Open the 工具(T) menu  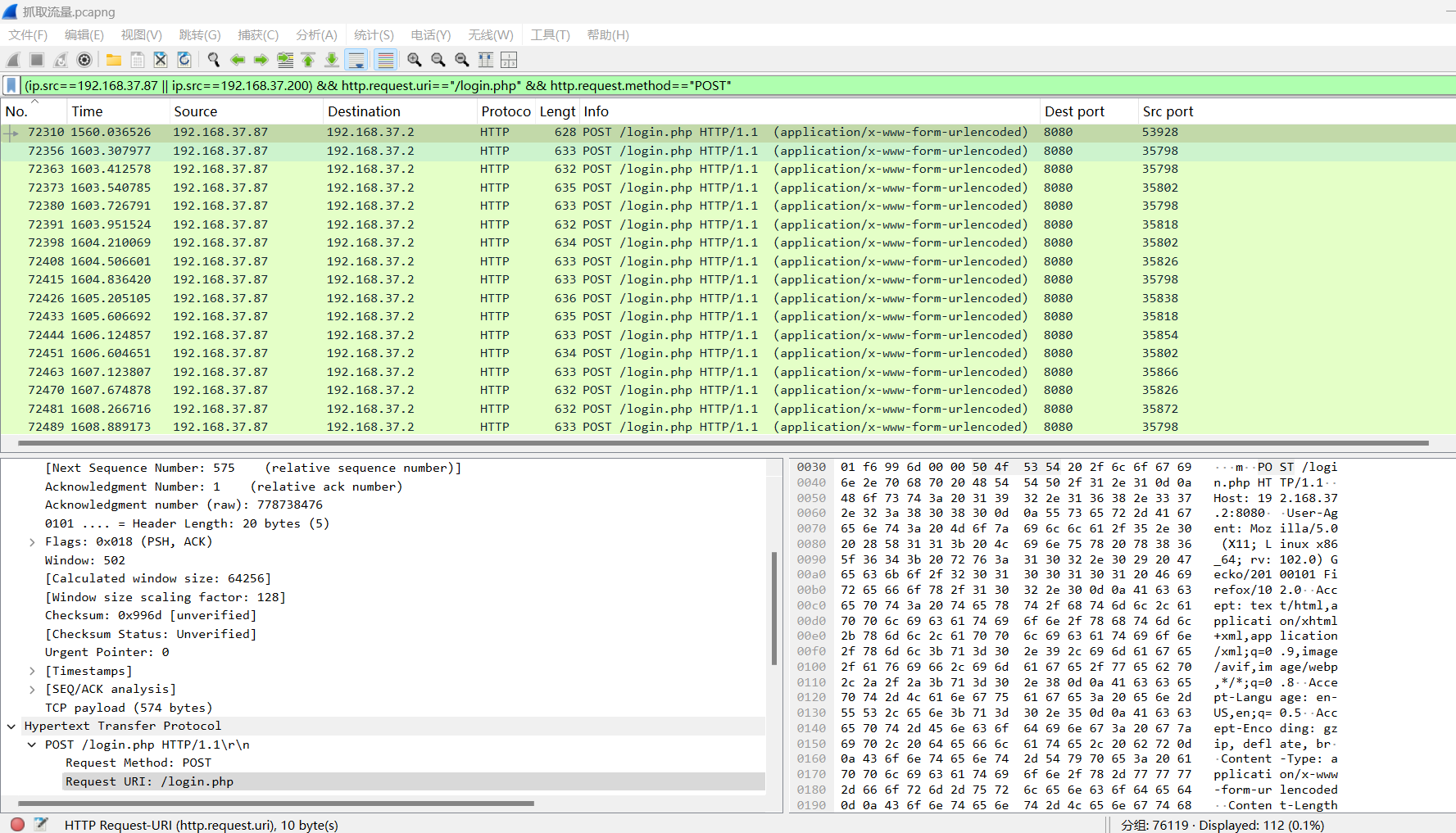point(550,35)
